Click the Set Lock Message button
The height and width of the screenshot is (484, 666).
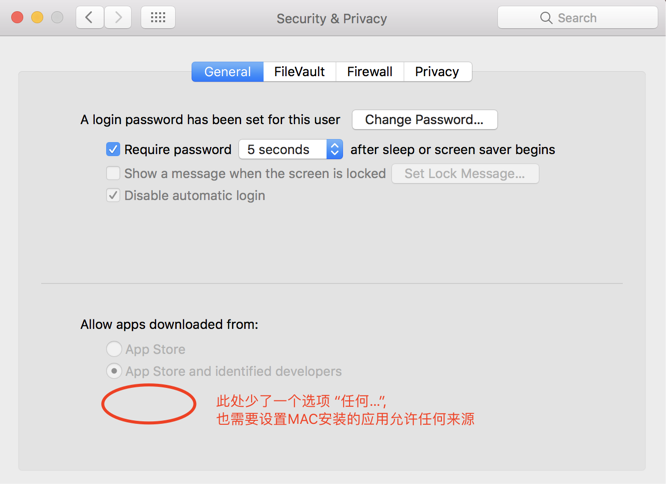coord(464,173)
